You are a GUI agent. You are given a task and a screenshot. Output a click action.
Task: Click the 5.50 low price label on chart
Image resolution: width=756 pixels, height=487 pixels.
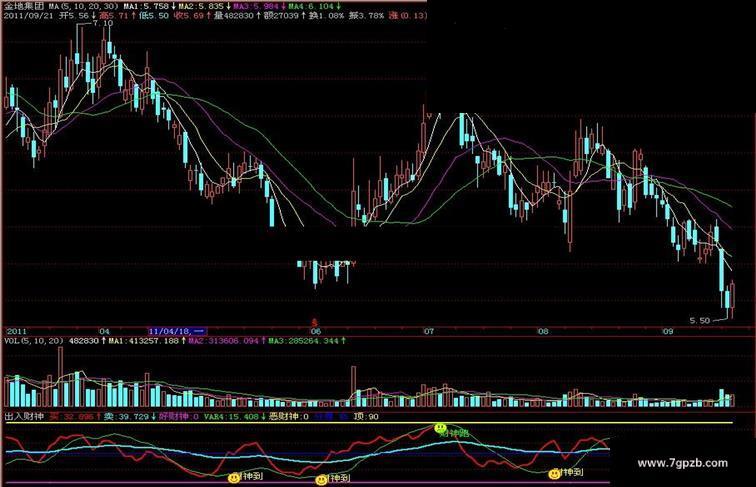[x=700, y=321]
